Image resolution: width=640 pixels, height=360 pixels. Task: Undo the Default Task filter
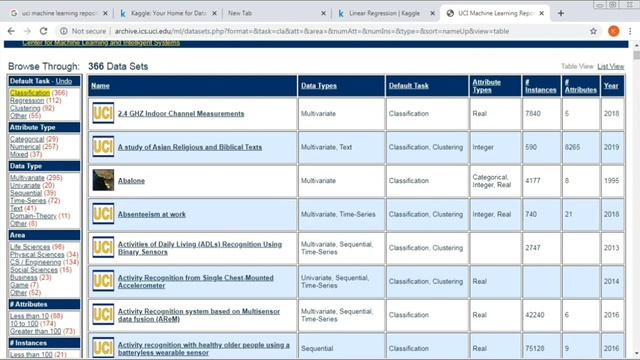64,81
